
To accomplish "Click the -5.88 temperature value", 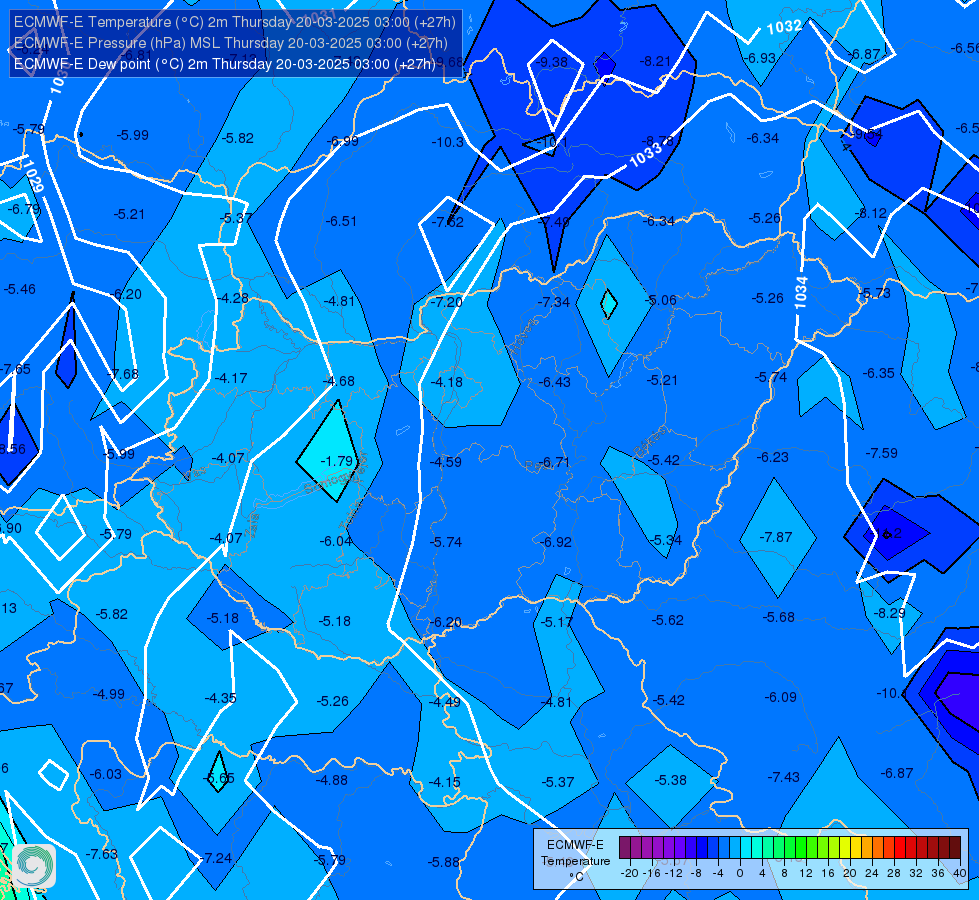I will point(444,862).
